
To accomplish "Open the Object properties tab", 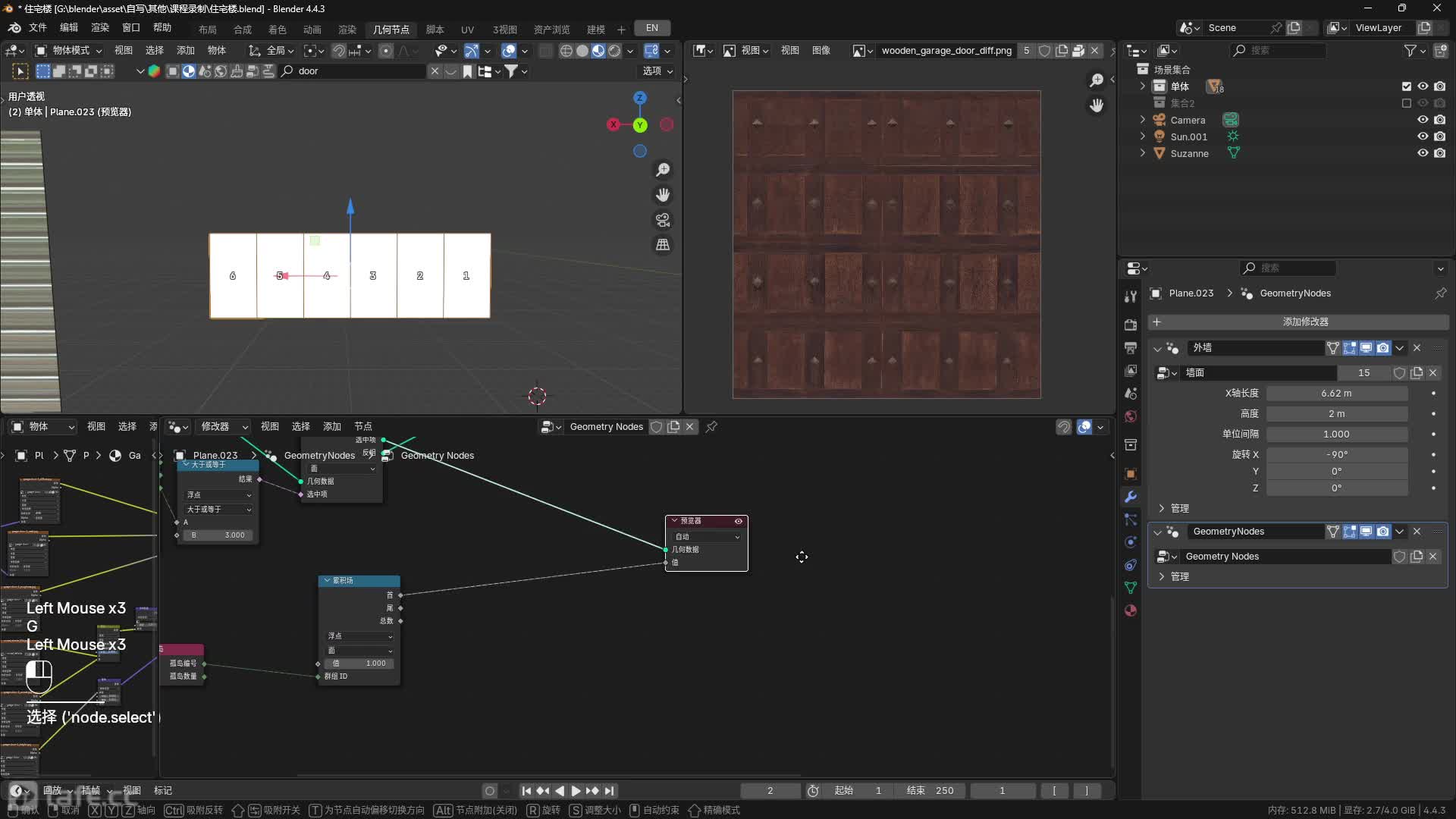I will (1130, 474).
